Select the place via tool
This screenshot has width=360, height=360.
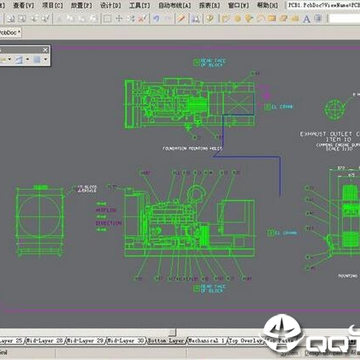coord(249,19)
